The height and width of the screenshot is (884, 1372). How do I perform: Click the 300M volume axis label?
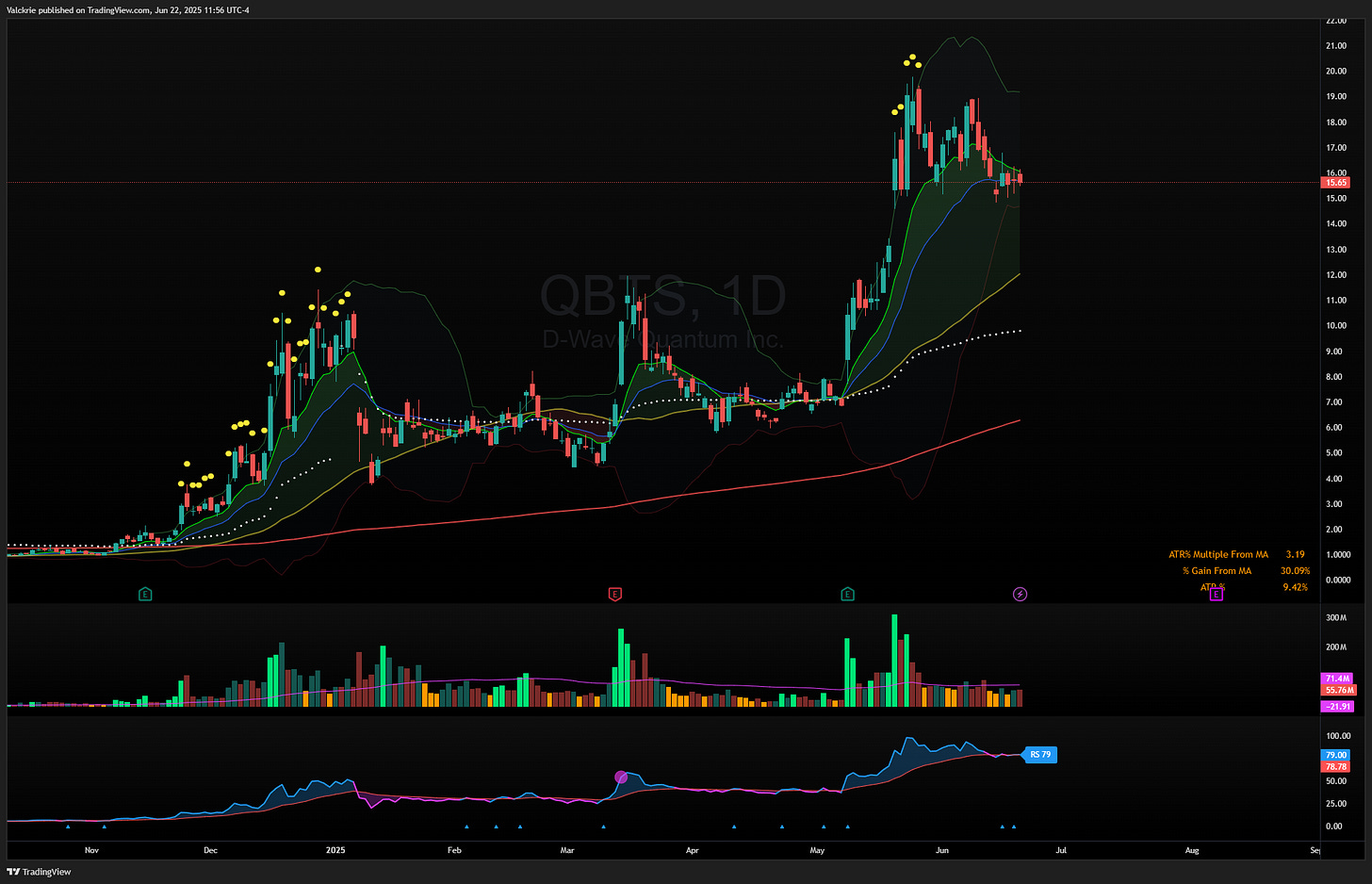pyautogui.click(x=1336, y=618)
